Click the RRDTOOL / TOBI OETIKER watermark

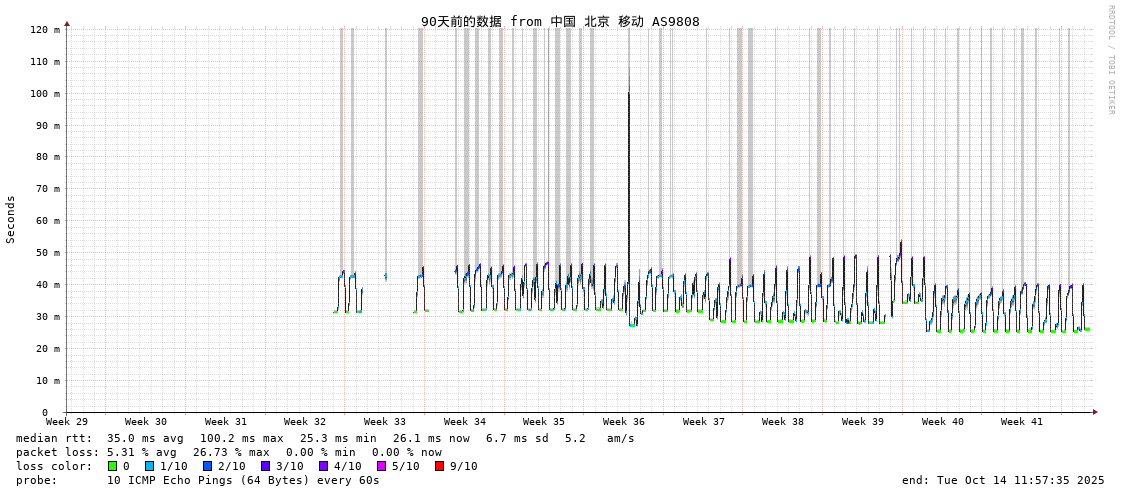pos(1110,60)
